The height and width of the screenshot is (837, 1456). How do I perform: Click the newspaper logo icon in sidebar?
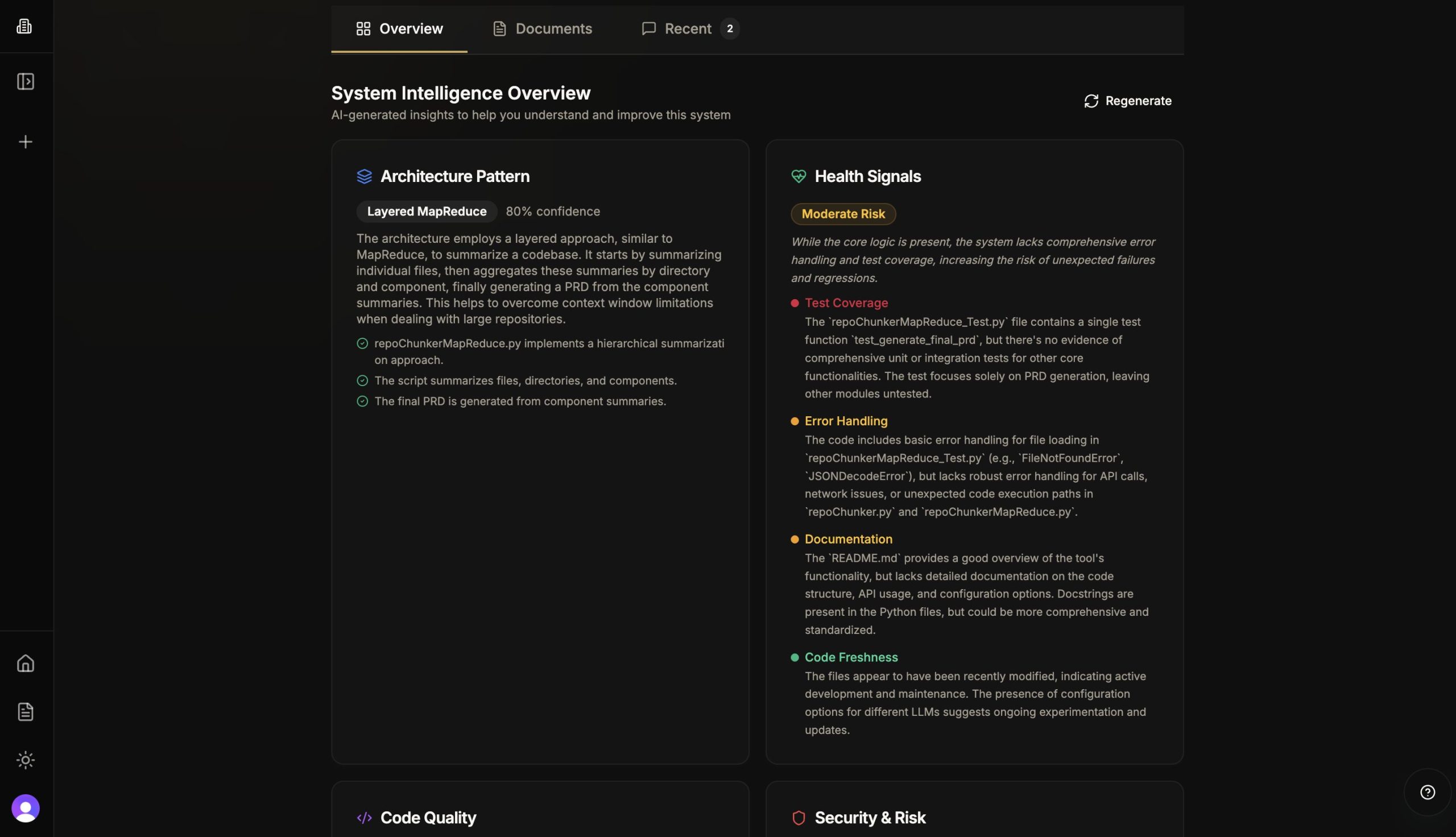[x=24, y=26]
